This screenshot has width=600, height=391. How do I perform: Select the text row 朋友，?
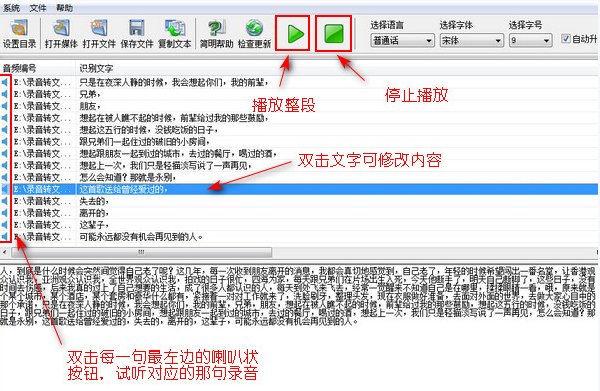pos(90,106)
